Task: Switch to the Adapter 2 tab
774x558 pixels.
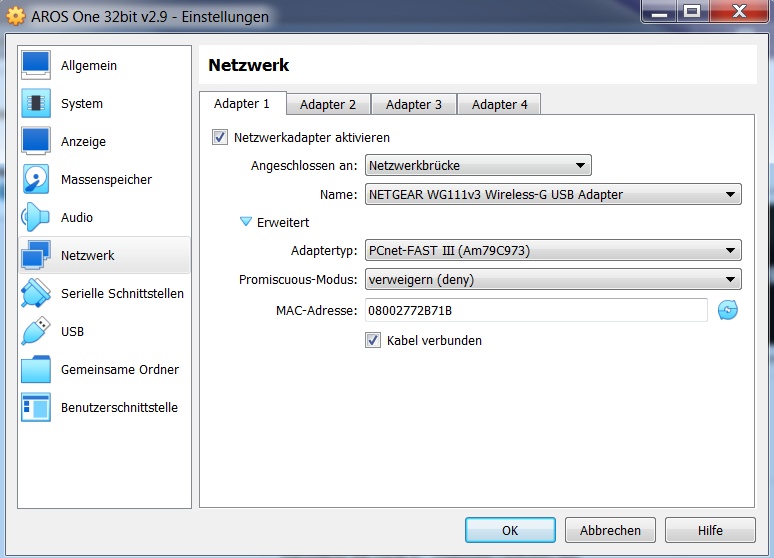Action: tap(328, 105)
